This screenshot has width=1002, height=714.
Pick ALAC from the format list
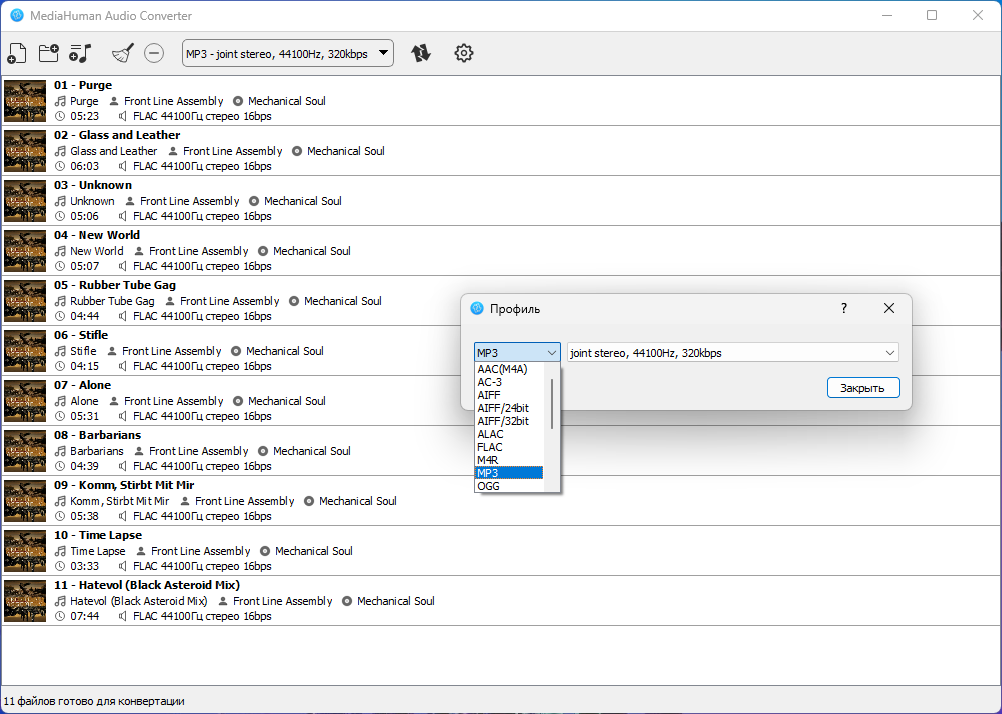[509, 434]
